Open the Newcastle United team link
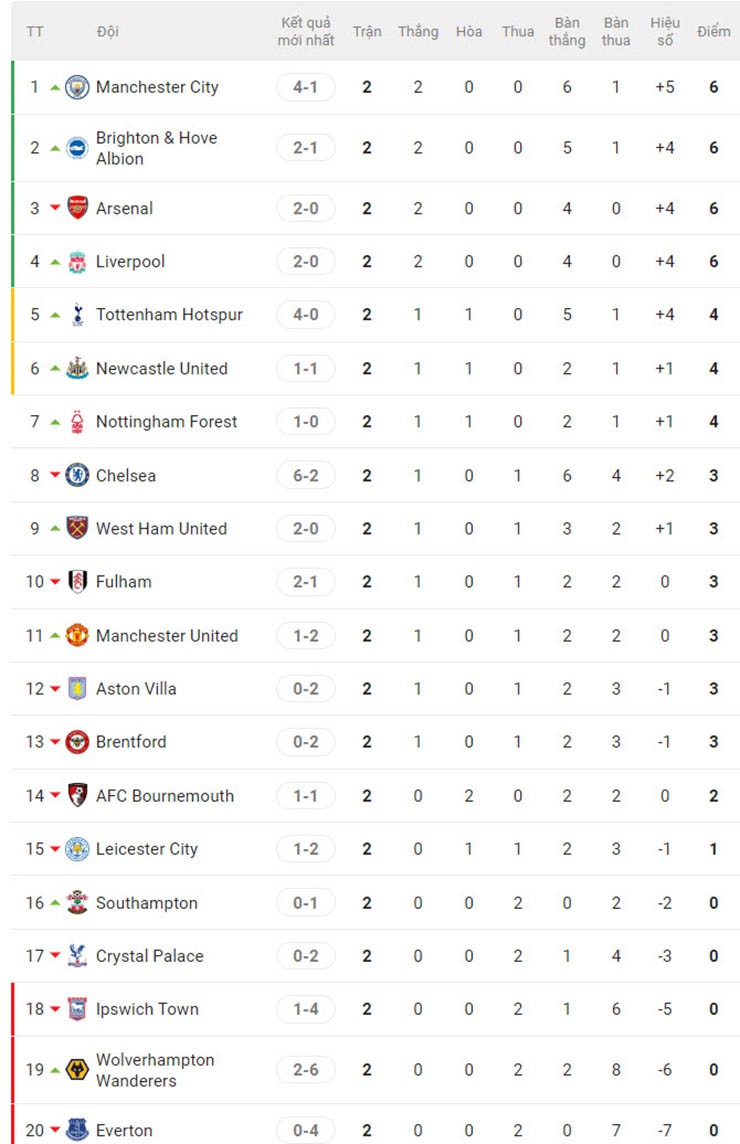The height and width of the screenshot is (1144, 740). coord(162,368)
